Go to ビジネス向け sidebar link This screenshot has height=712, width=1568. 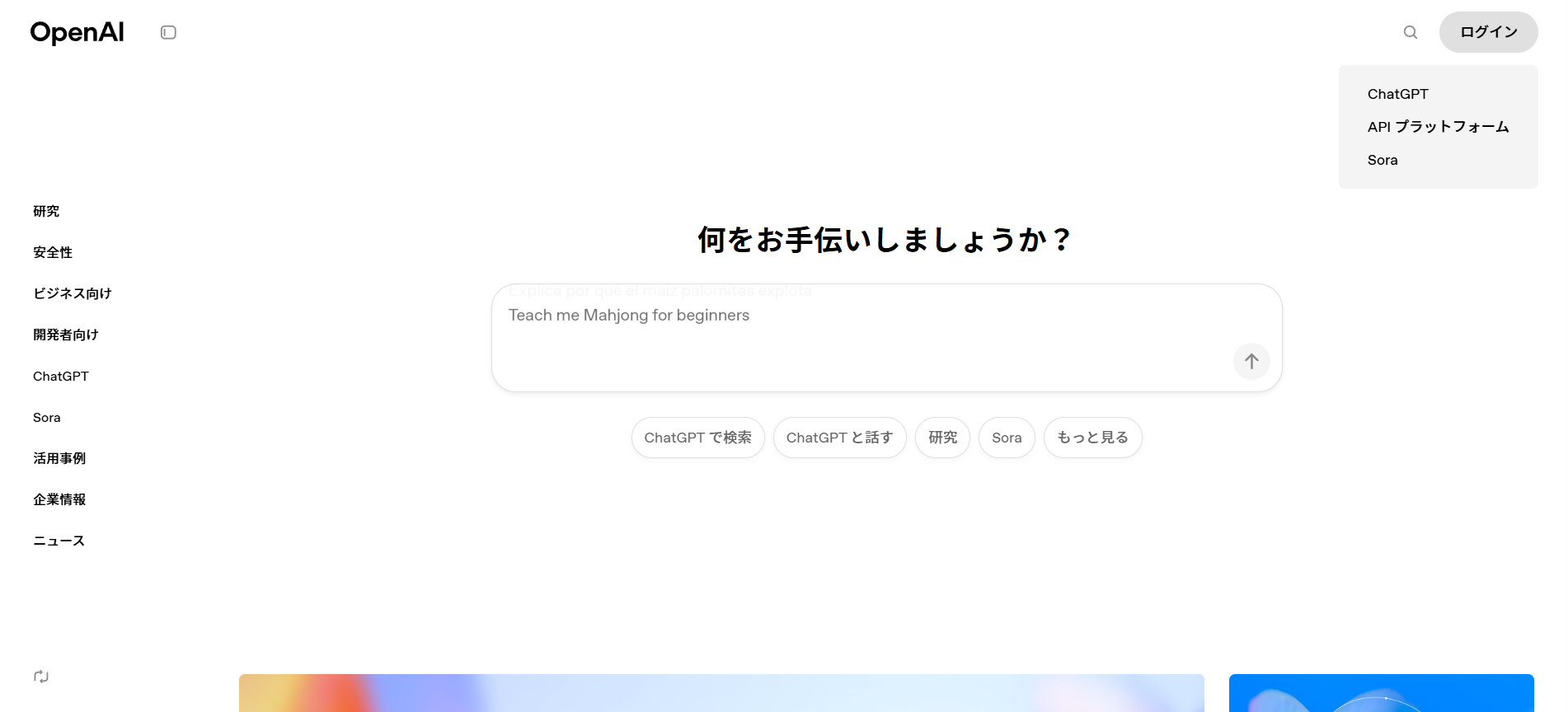[72, 293]
